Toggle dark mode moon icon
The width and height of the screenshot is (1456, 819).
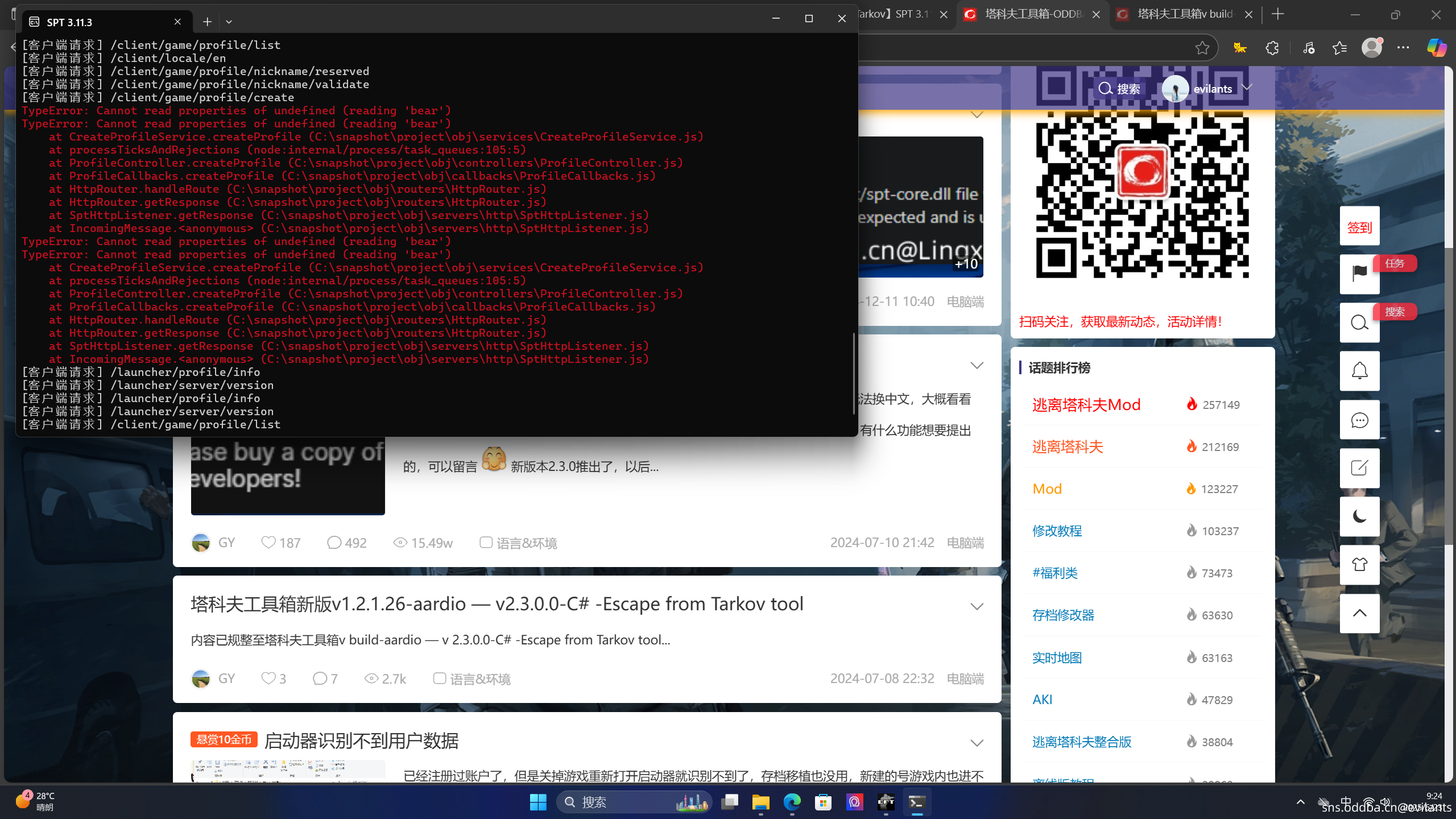(x=1359, y=516)
